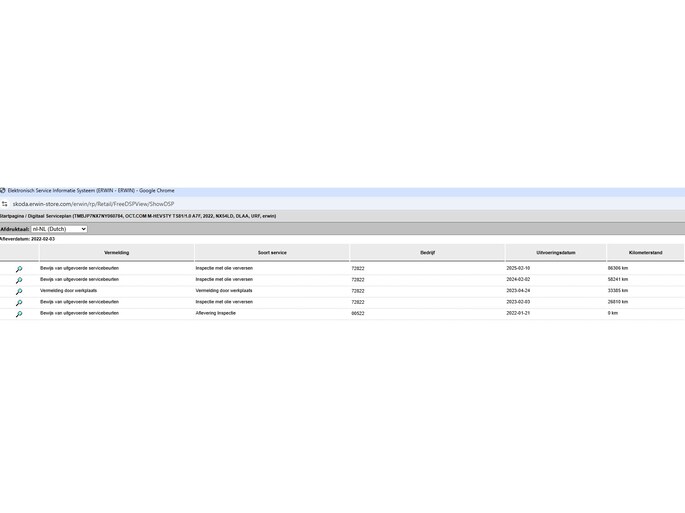Image resolution: width=685 pixels, height=513 pixels.
Task: Select the 2022-01-21 date cell
Action: tap(519, 313)
